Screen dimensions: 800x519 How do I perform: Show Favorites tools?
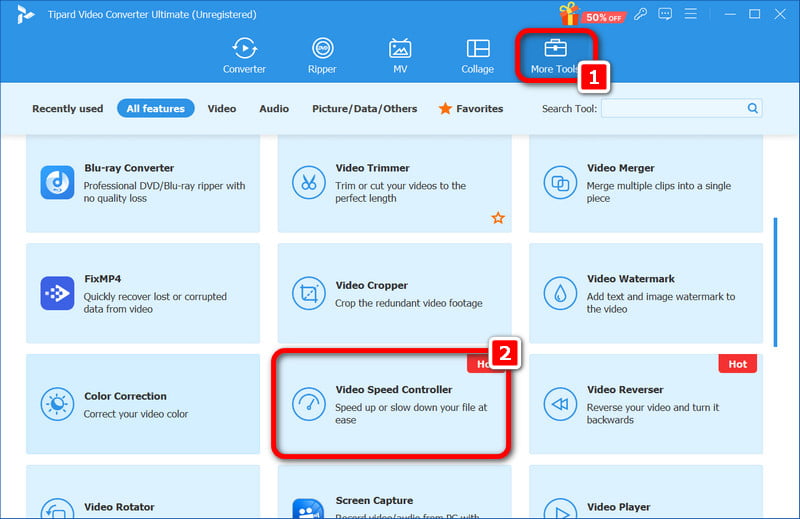(471, 108)
